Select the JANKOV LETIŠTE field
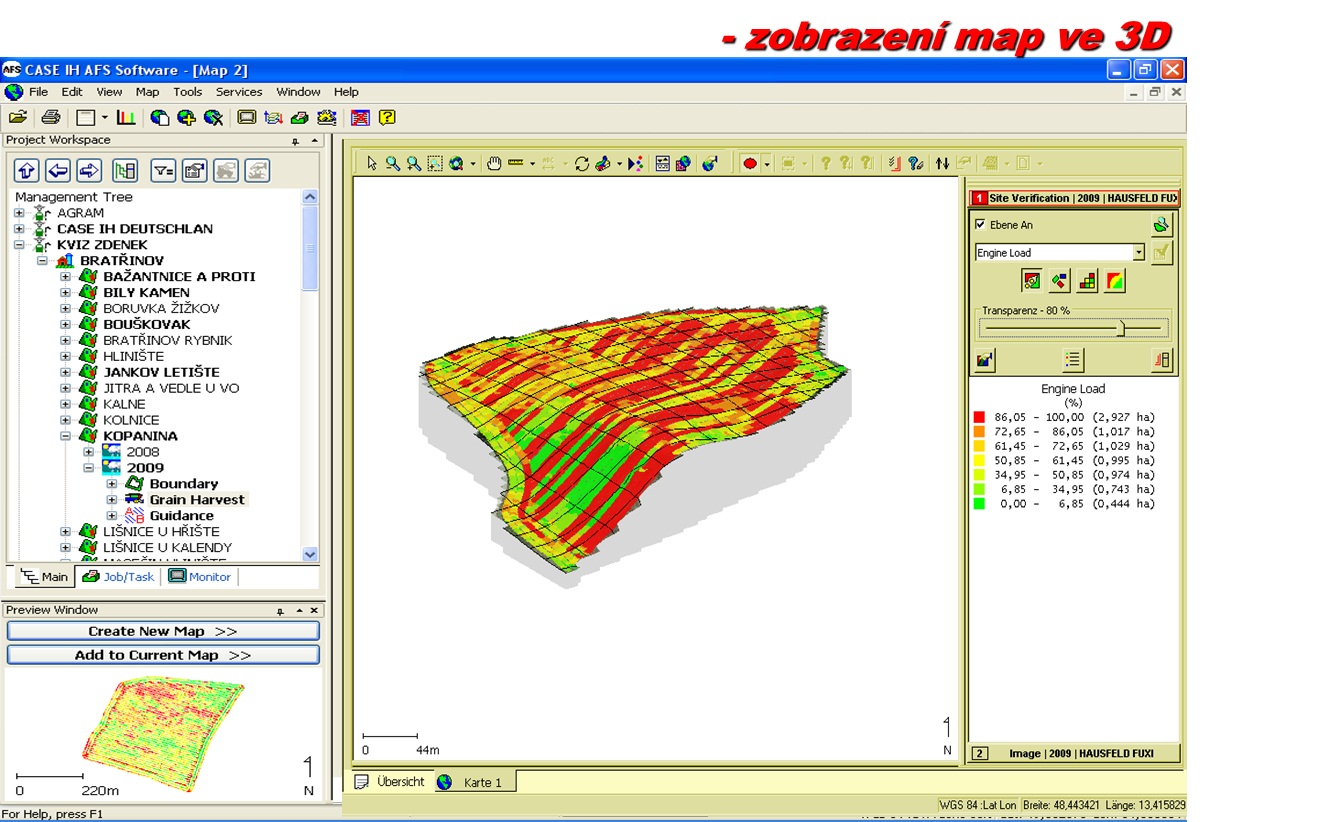1331x822 pixels. pos(161,372)
